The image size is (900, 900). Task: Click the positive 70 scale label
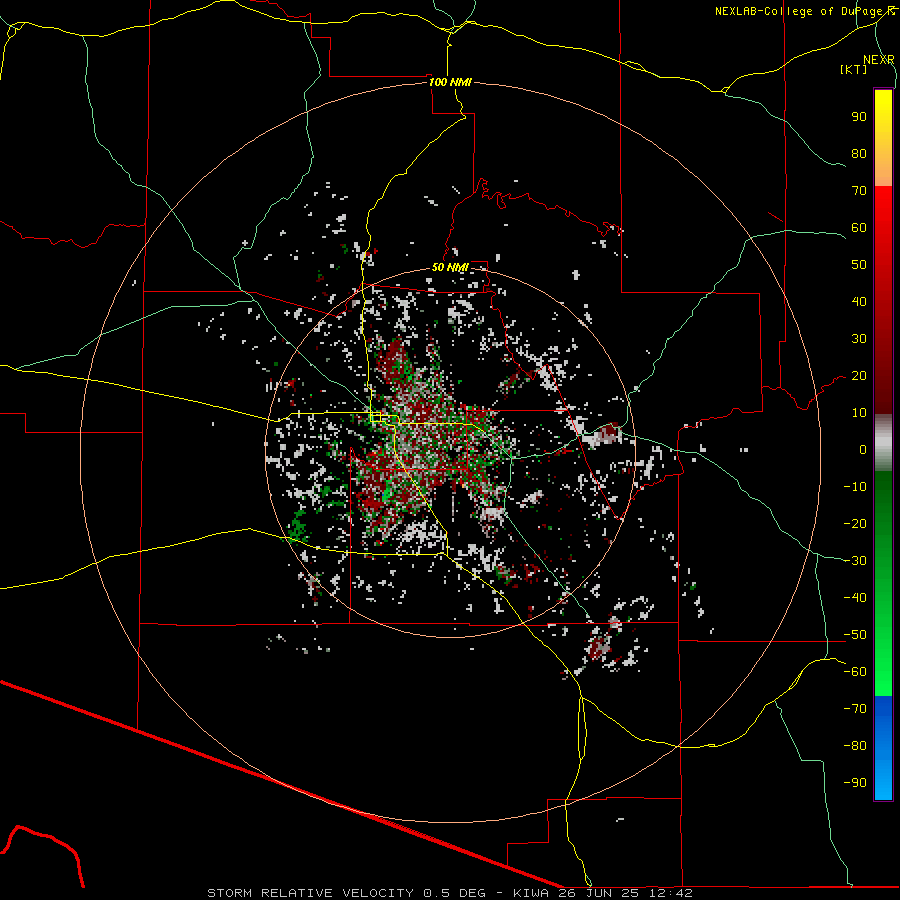point(859,191)
